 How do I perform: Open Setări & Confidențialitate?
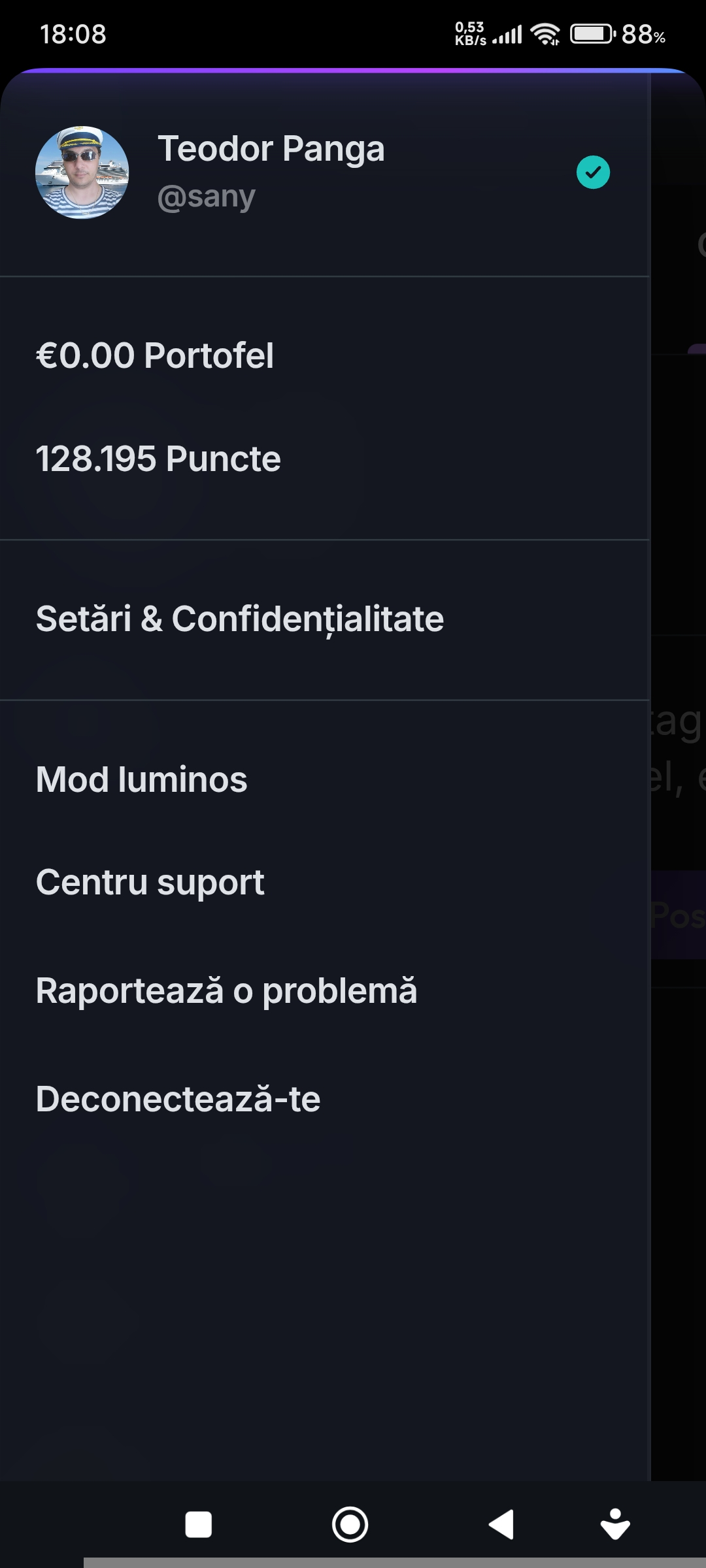(240, 619)
